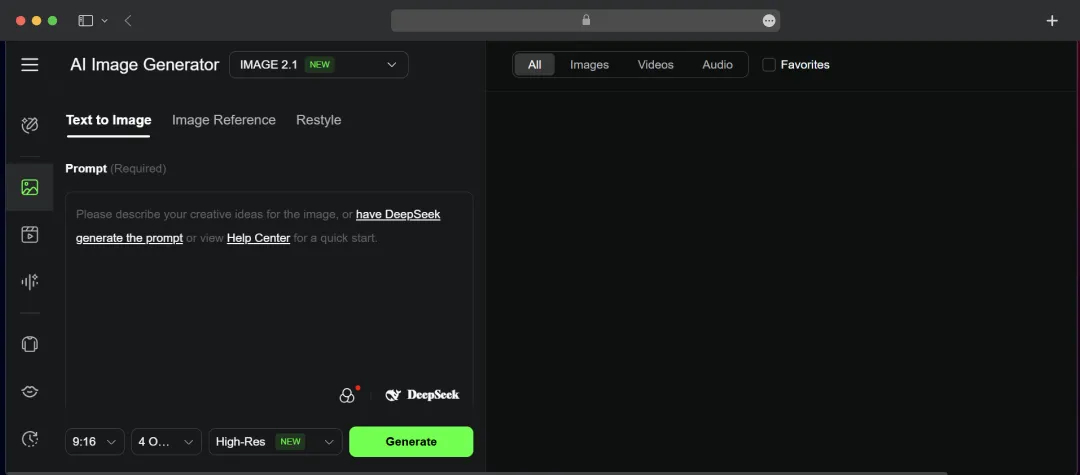Viewport: 1080px width, 475px height.
Task: Click the browser address bar
Action: (585, 21)
